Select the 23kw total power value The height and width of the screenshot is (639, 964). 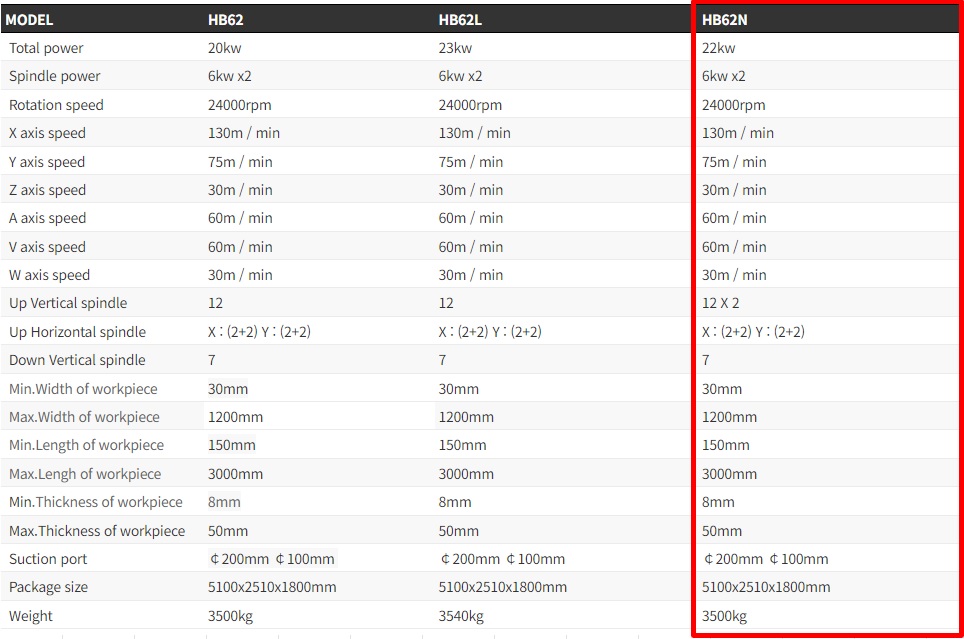(x=455, y=48)
